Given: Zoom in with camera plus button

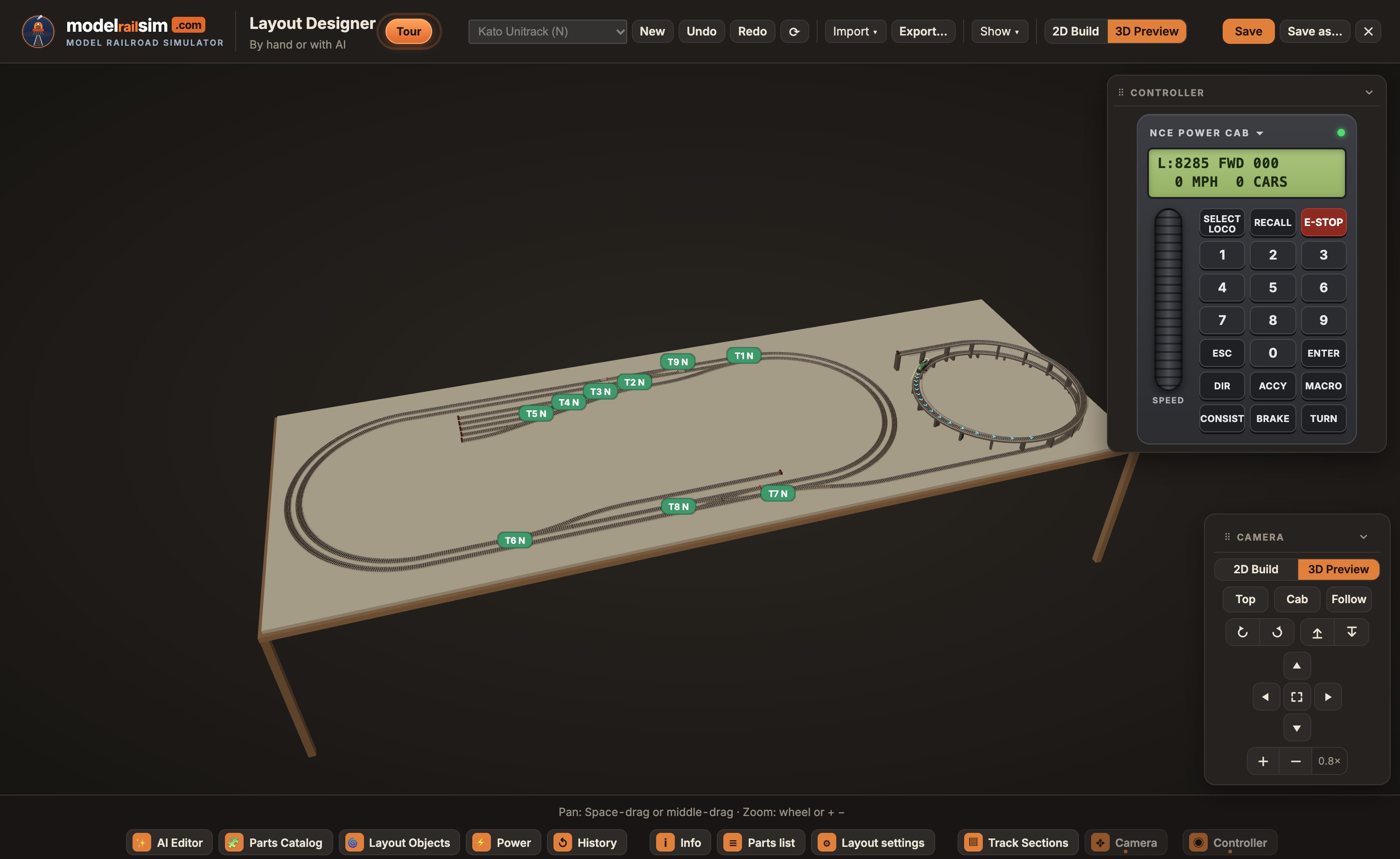Looking at the screenshot, I should coord(1263,761).
